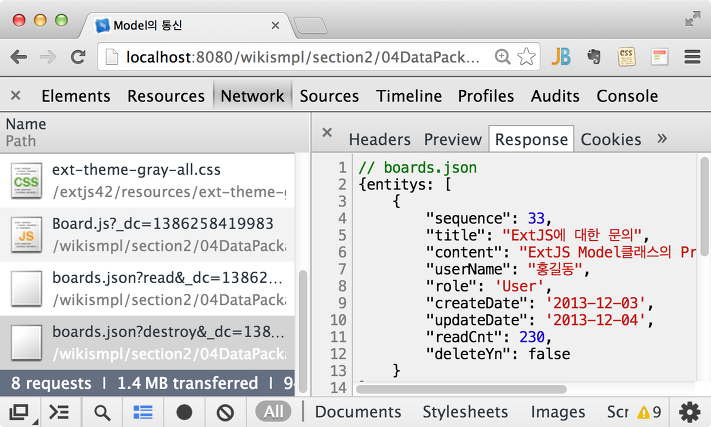The height and width of the screenshot is (427, 711).
Task: Close the DevTools panel with the X
Action: (15, 95)
